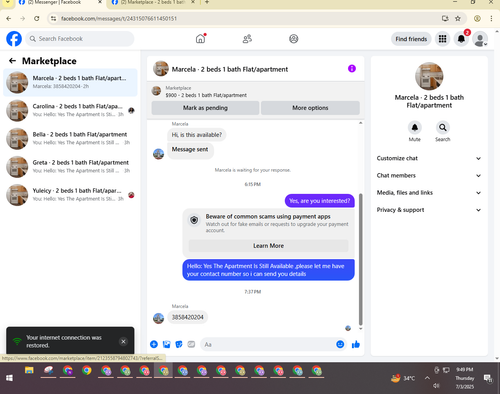500x394 pixels.
Task: Go back using the arrow beside Marketplace
Action: pos(12,61)
